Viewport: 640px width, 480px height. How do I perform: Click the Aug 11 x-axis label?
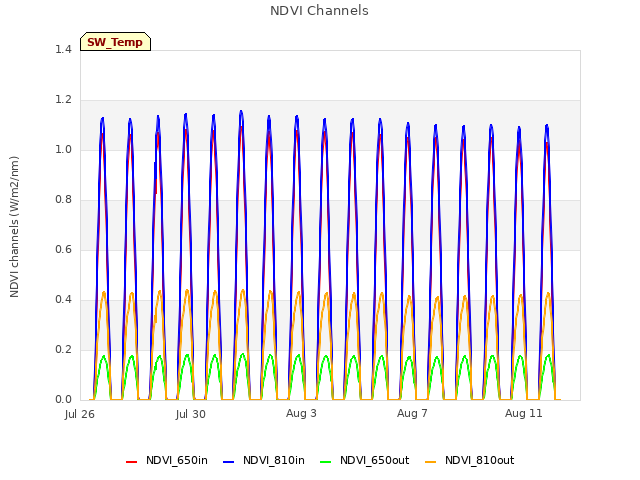524,413
